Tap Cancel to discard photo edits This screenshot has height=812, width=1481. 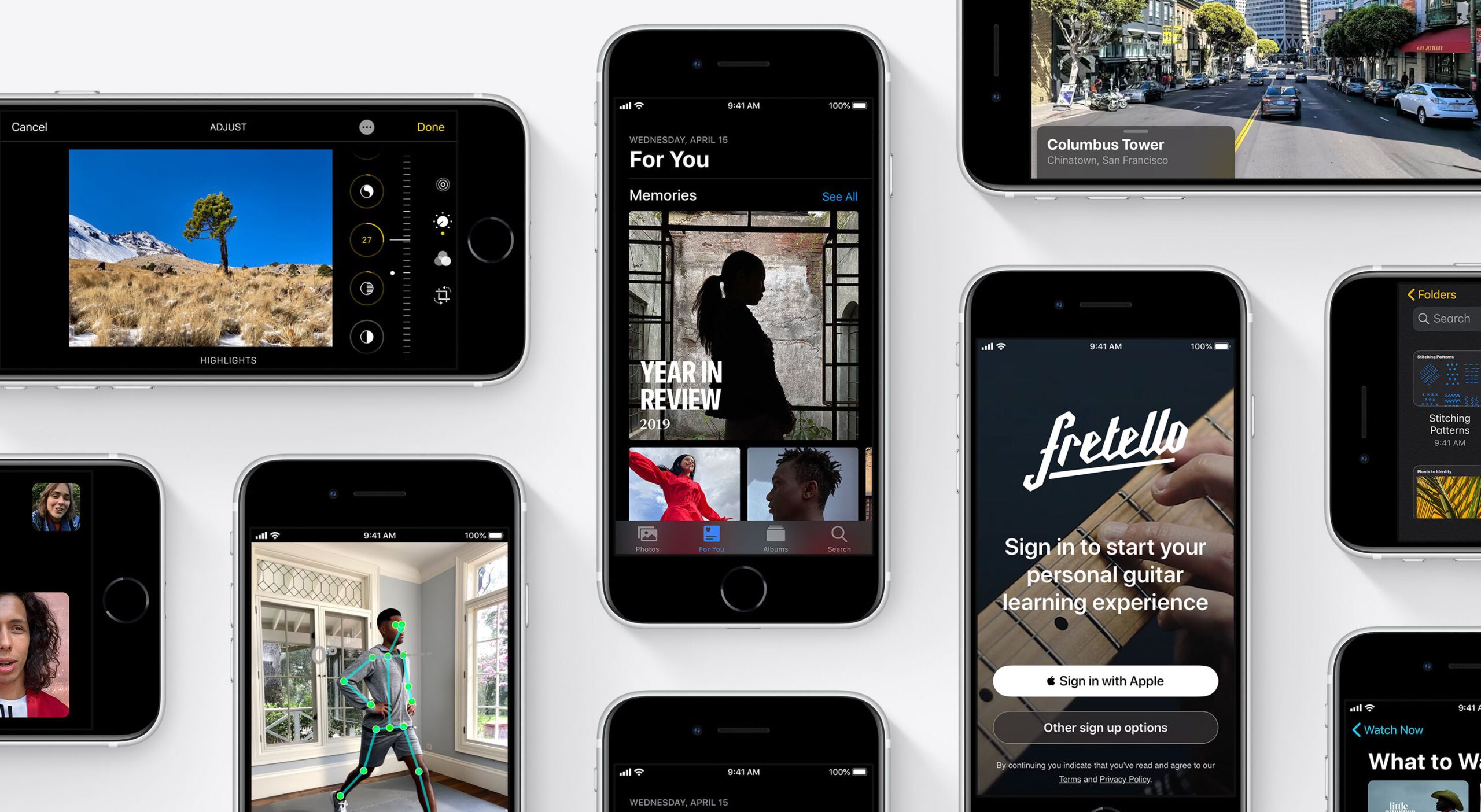[28, 126]
